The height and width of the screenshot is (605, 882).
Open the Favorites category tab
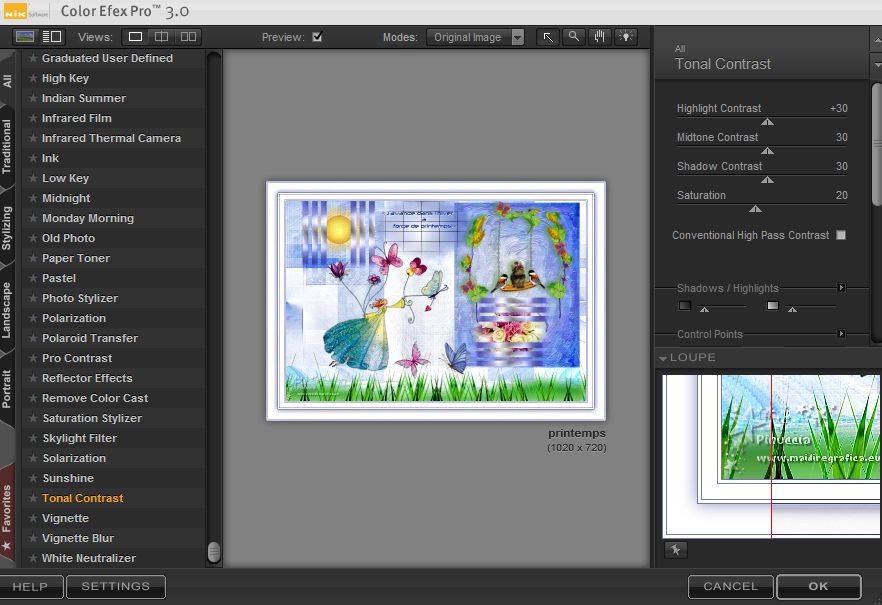7,514
